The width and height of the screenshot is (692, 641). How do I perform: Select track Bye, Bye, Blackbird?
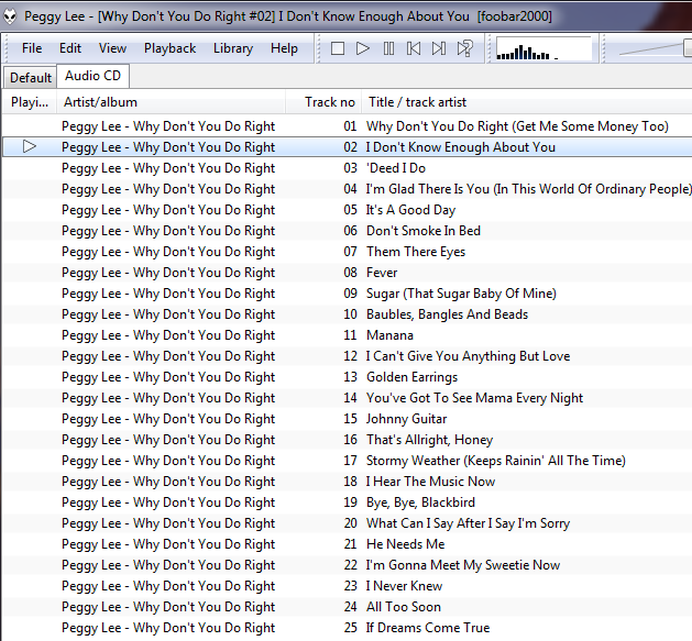(347, 502)
